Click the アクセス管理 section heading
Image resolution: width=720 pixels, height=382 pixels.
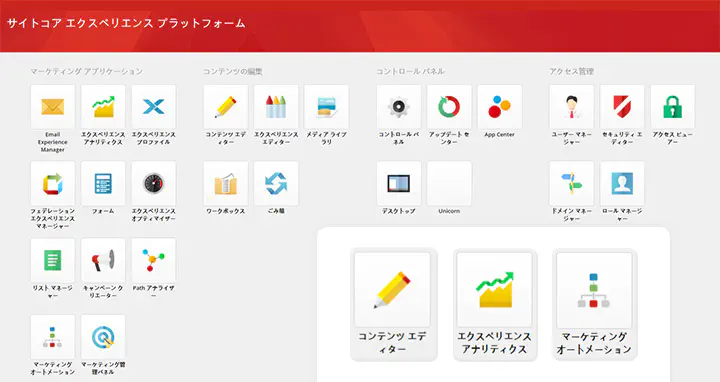571,72
